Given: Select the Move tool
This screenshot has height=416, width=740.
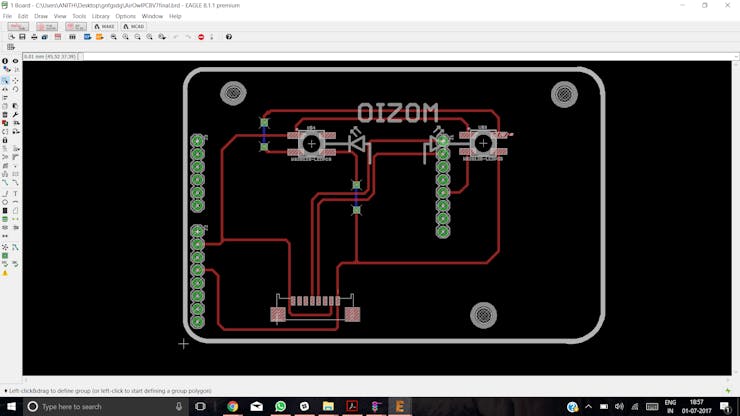Looking at the screenshot, I should 16,81.
